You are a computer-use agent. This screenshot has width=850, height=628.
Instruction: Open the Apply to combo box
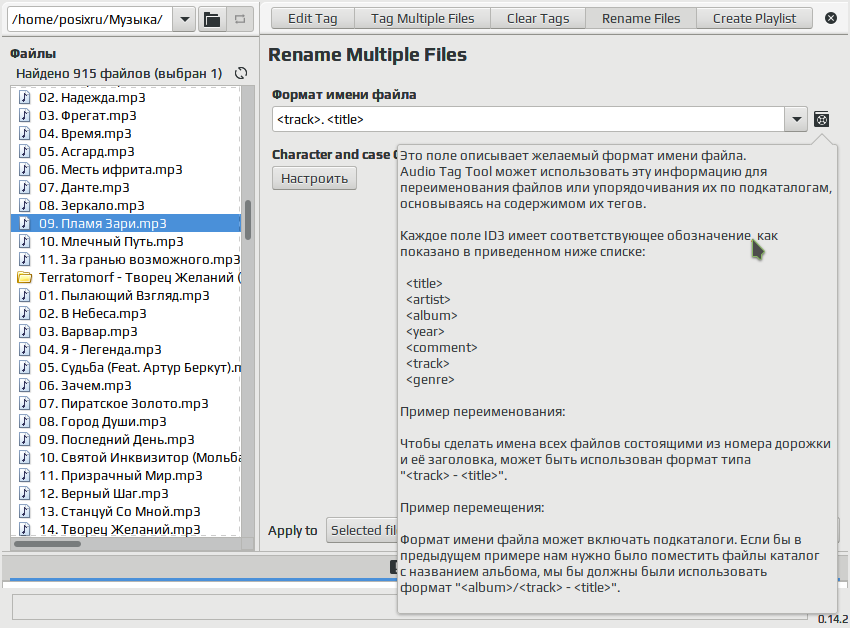point(362,530)
